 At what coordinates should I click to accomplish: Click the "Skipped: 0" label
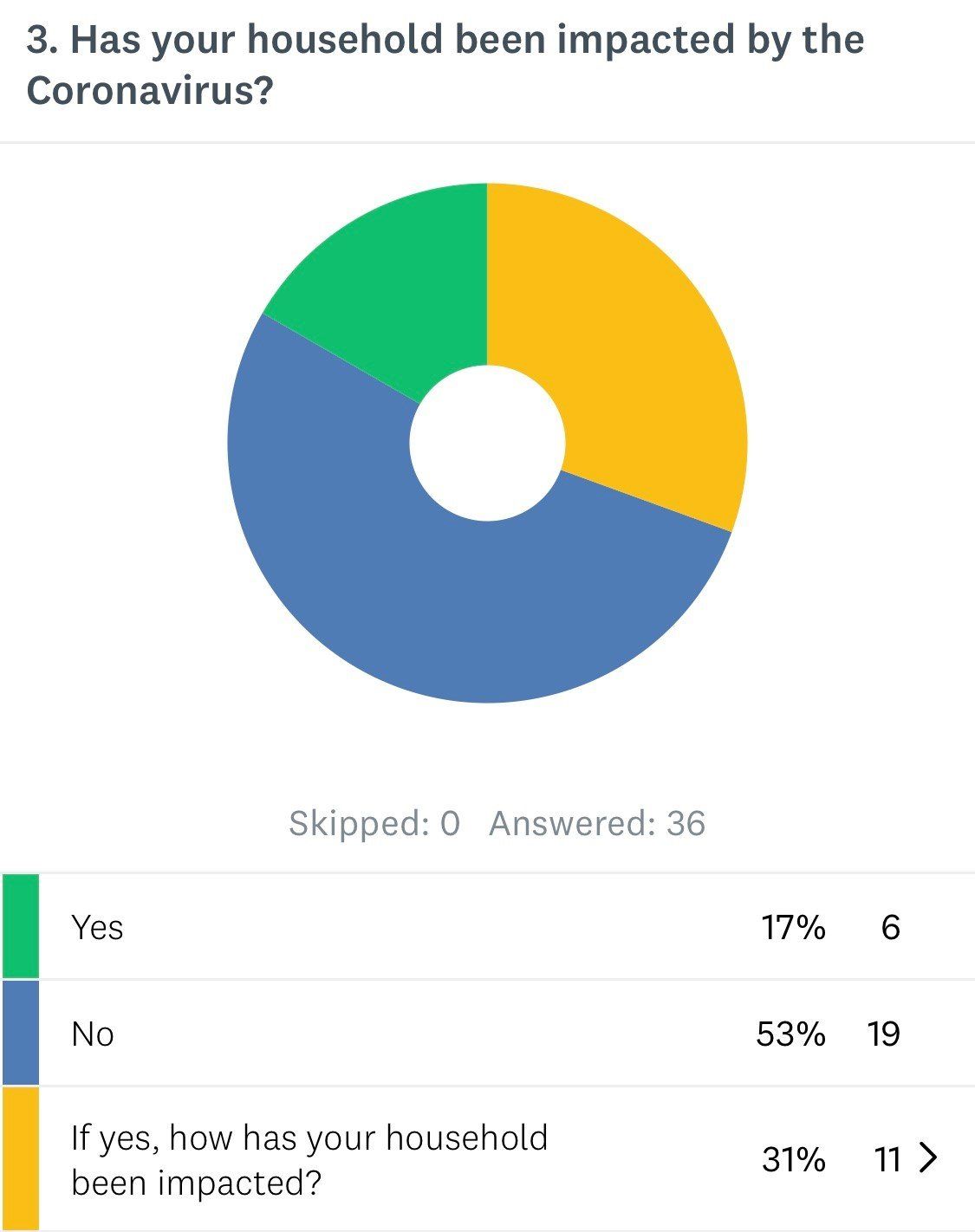[x=374, y=823]
